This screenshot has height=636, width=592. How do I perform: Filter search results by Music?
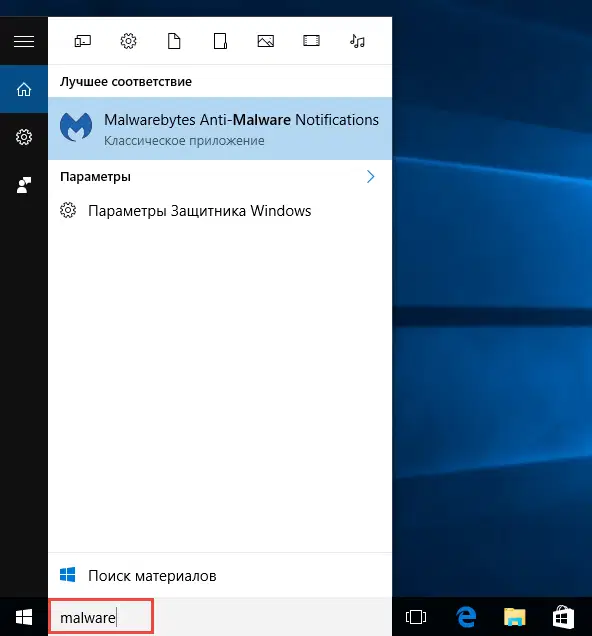357,41
